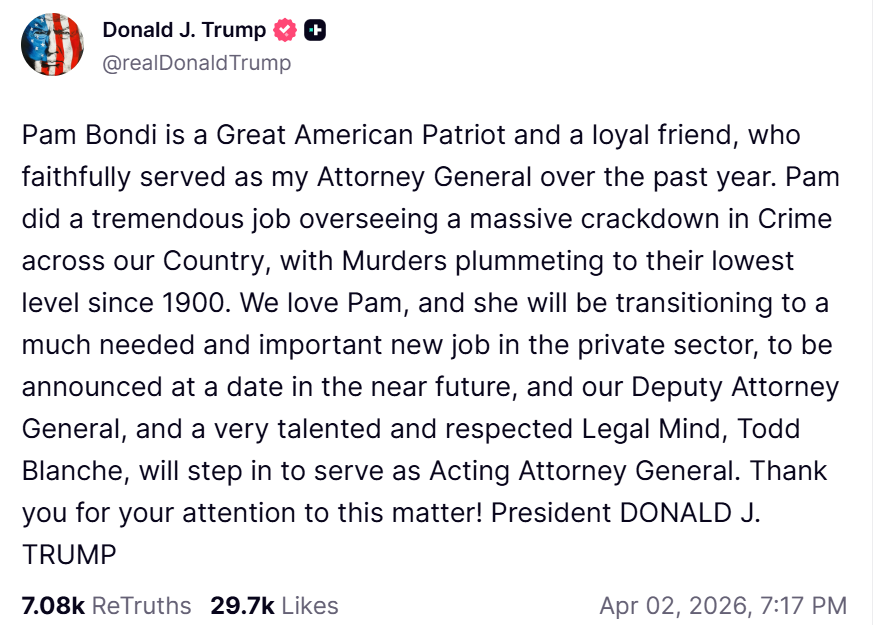
Task: Open Donald J. Trump's profile avatar
Action: [52, 46]
